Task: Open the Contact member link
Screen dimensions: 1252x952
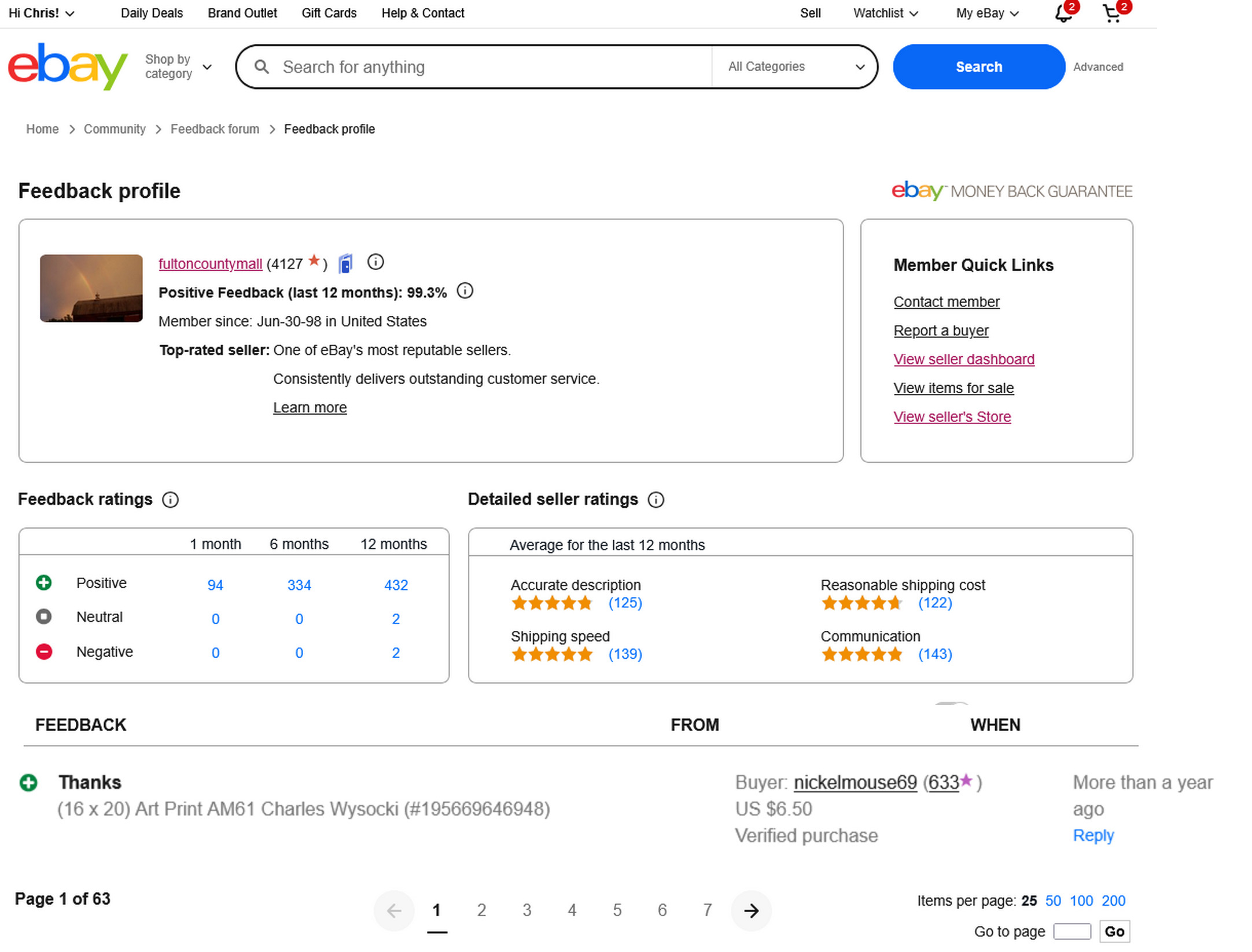Action: pos(946,302)
